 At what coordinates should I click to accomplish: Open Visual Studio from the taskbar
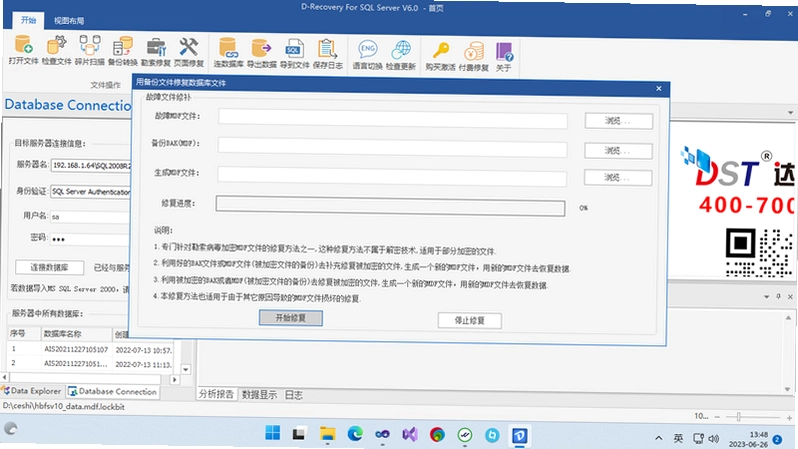click(410, 434)
